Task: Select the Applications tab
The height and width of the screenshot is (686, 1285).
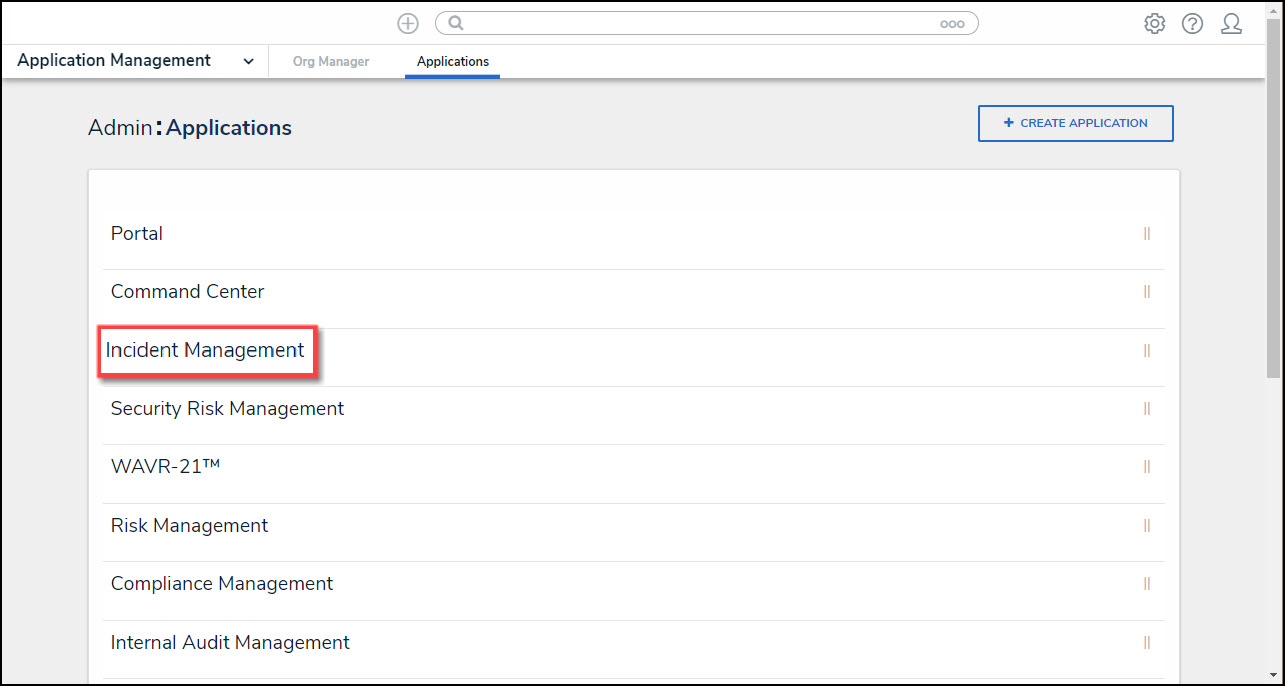Action: [x=453, y=62]
